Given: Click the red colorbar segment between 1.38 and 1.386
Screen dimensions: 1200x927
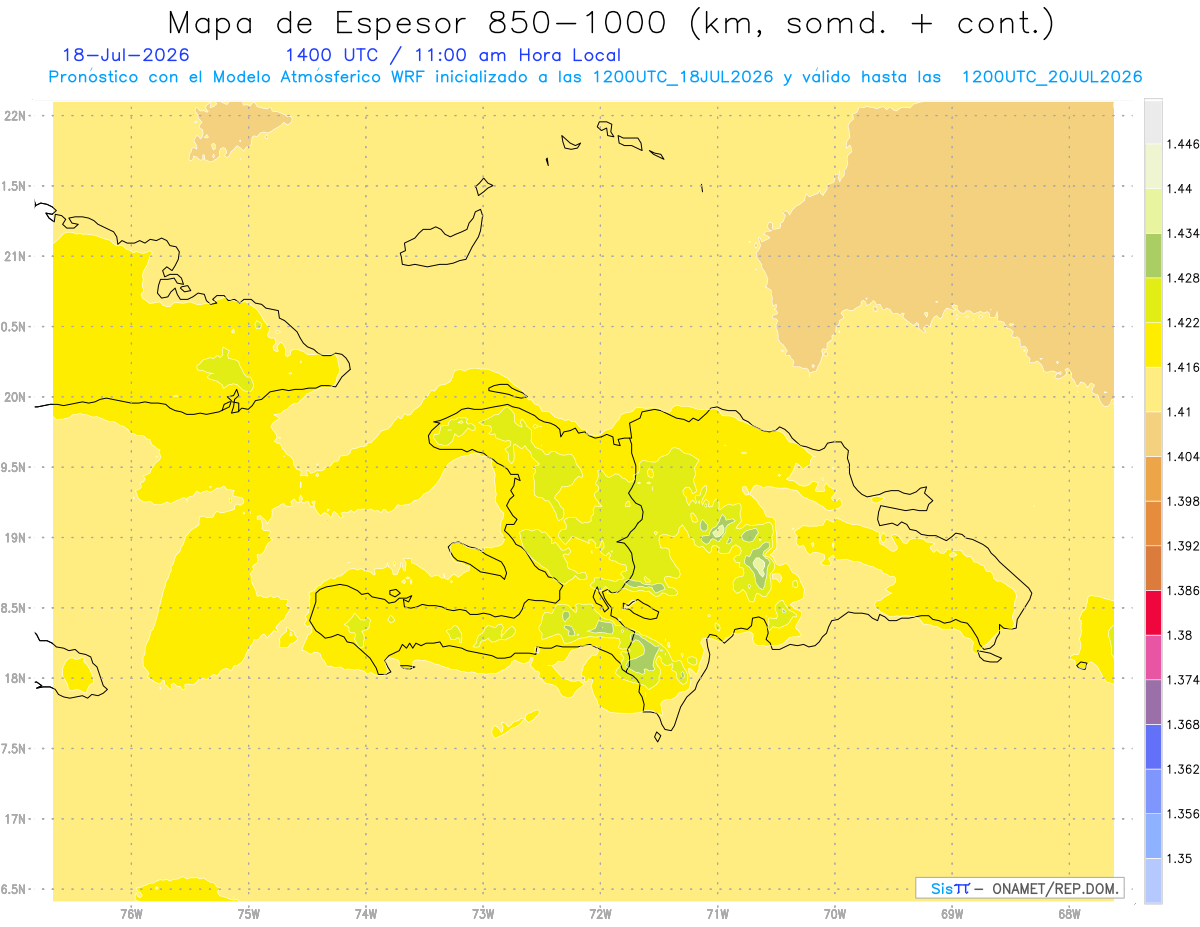Looking at the screenshot, I should (x=1153, y=613).
